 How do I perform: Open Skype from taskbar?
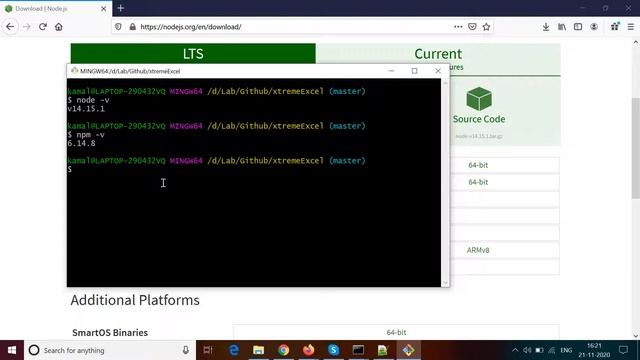click(x=333, y=350)
